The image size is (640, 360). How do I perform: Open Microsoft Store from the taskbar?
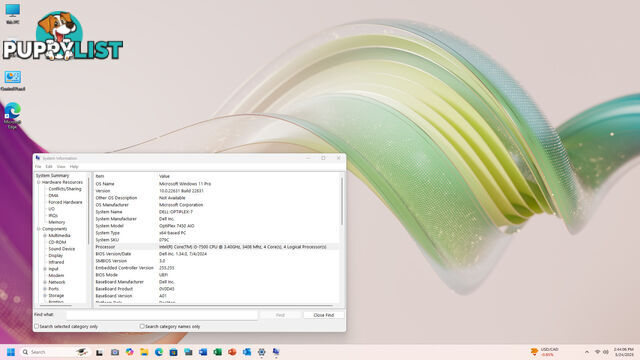[173, 352]
